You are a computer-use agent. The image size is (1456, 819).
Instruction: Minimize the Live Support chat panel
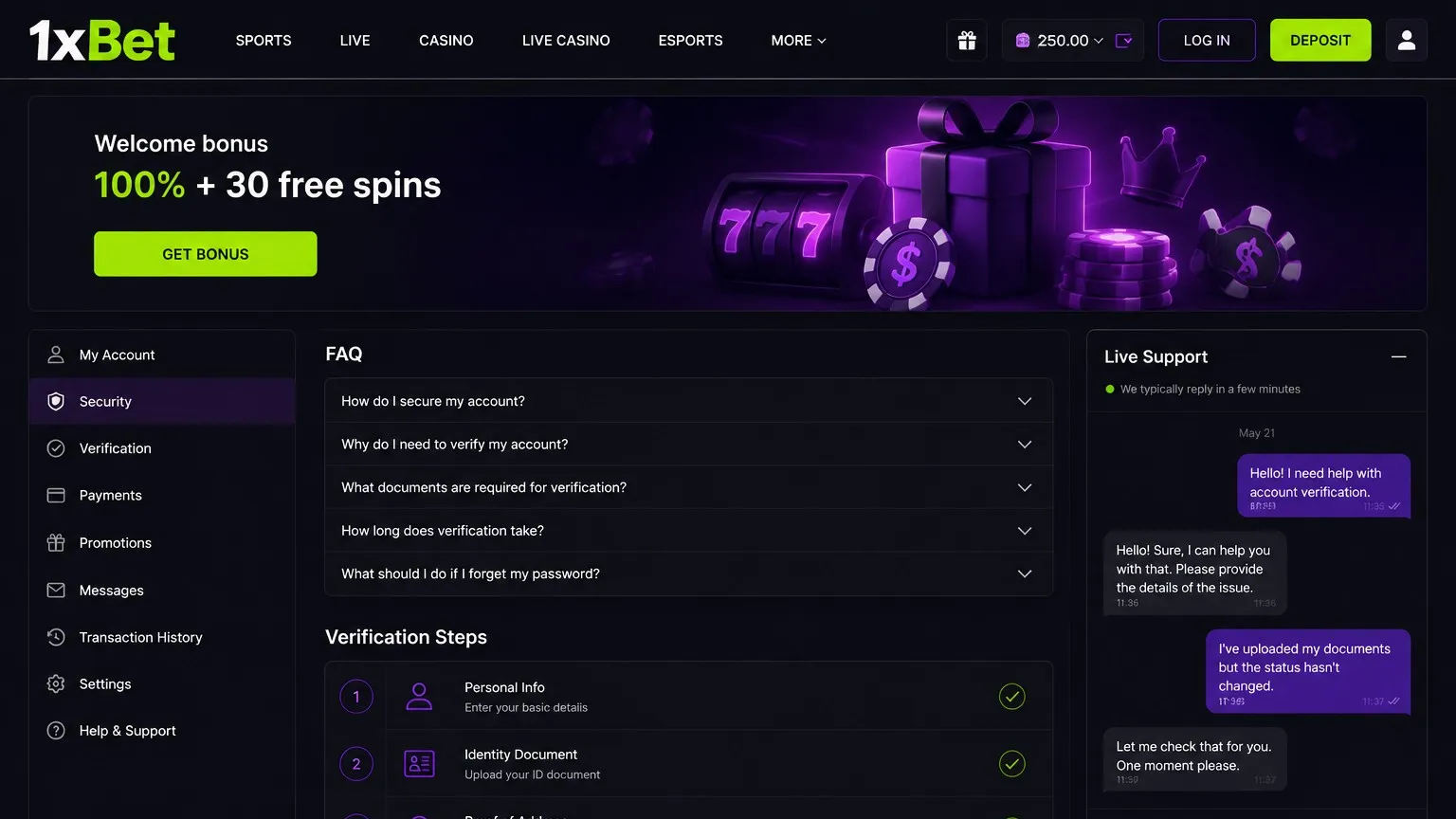[x=1398, y=356]
